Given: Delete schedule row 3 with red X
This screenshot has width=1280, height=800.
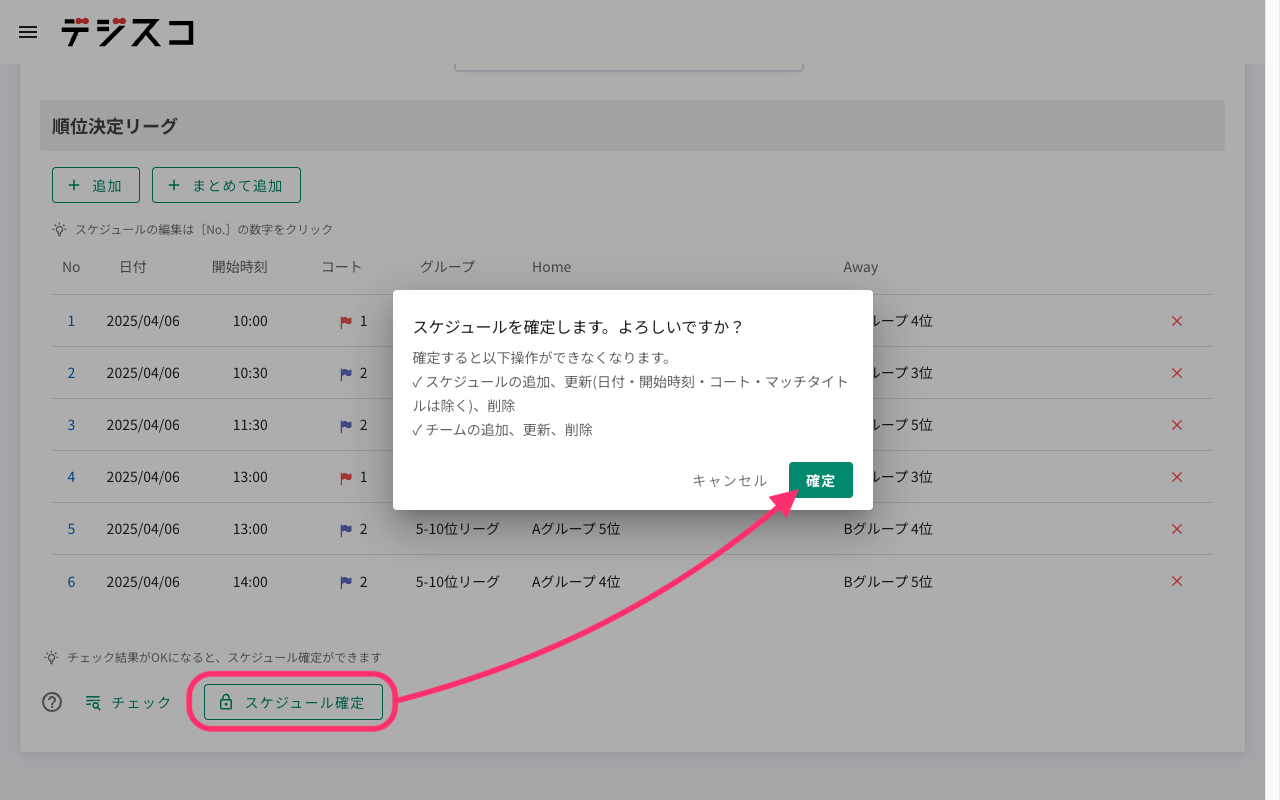Looking at the screenshot, I should [x=1177, y=425].
